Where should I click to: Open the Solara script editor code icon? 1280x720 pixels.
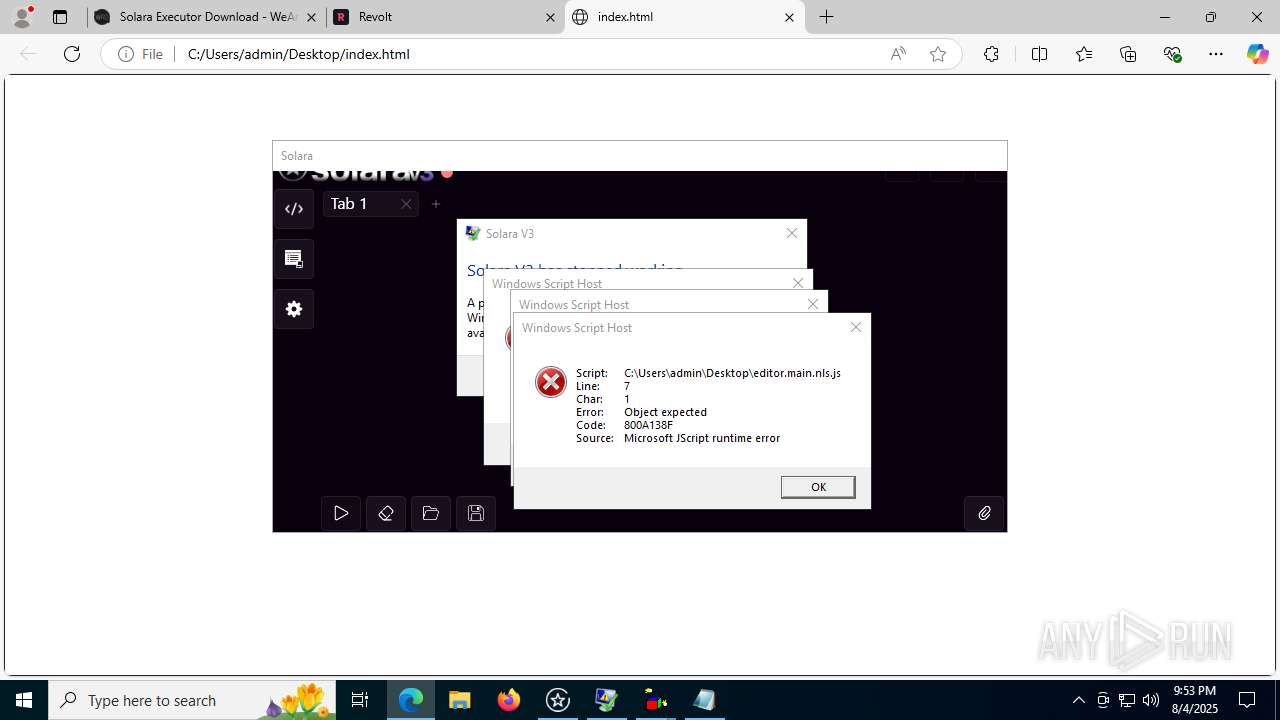pos(294,209)
